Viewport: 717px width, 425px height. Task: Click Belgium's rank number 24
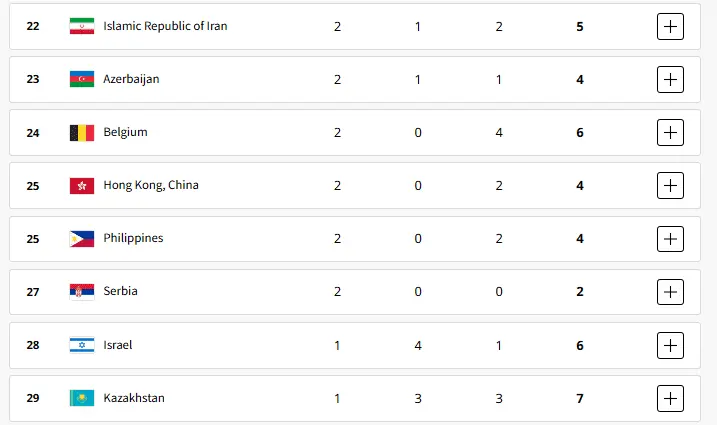(x=33, y=132)
